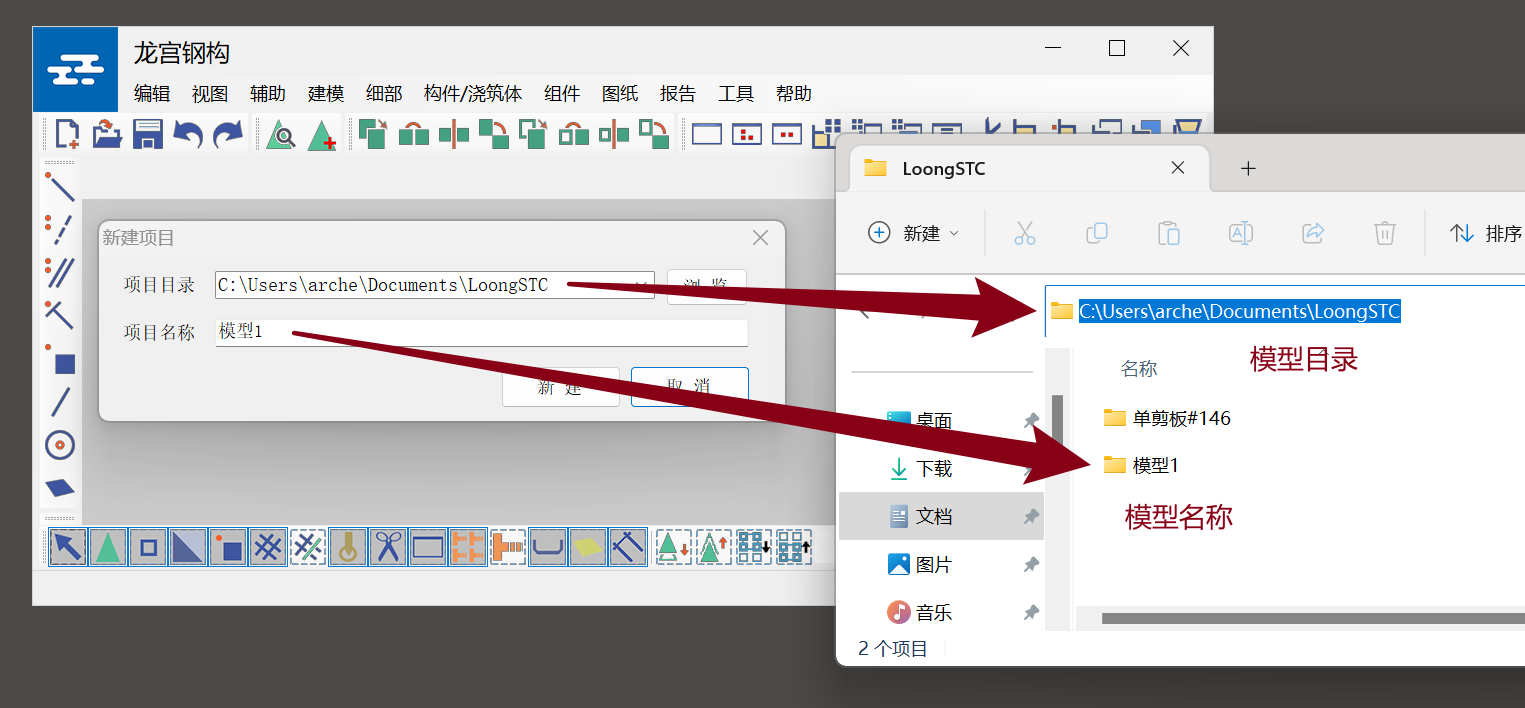Select the blue parallelogram plane tool
The width and height of the screenshot is (1525, 708).
pyautogui.click(x=60, y=487)
